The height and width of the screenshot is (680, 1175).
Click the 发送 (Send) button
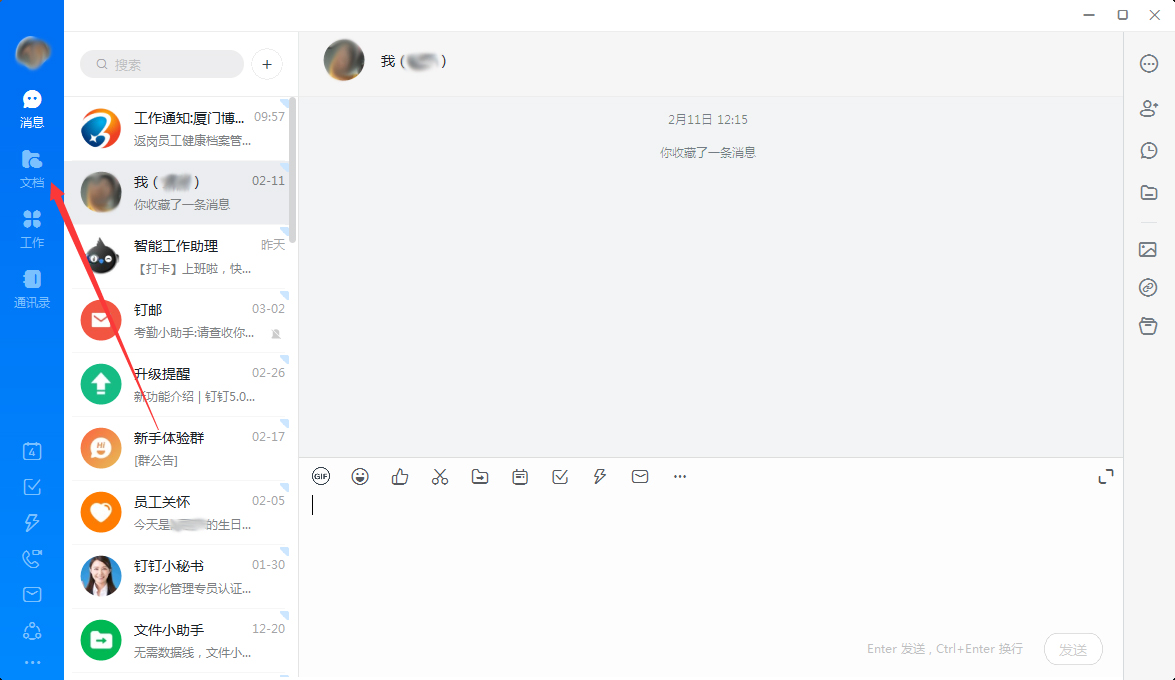1072,649
